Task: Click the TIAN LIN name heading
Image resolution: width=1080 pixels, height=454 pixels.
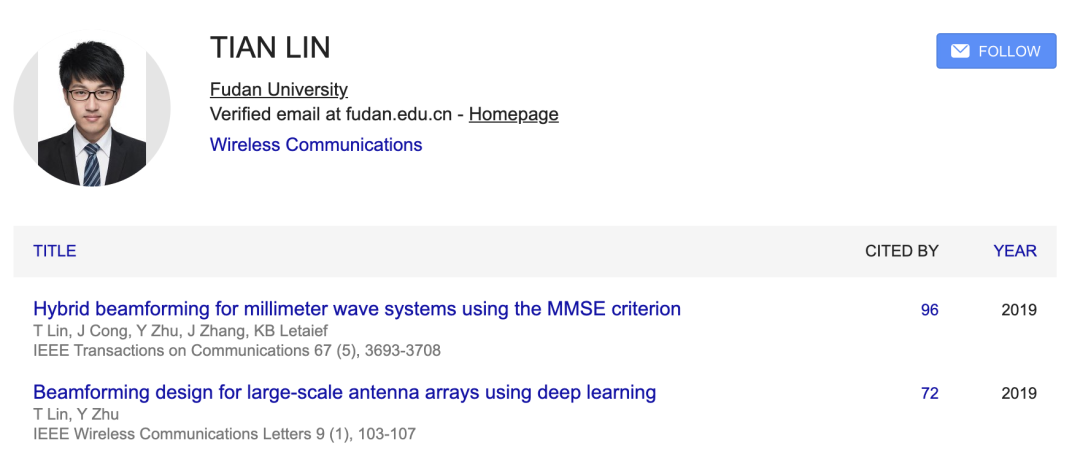Action: point(270,47)
